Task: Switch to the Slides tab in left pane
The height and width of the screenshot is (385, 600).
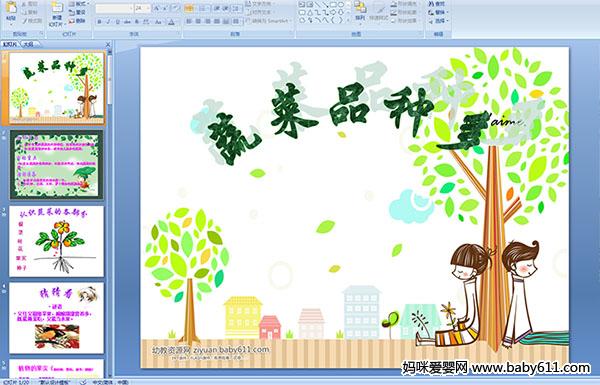Action: pos(10,44)
